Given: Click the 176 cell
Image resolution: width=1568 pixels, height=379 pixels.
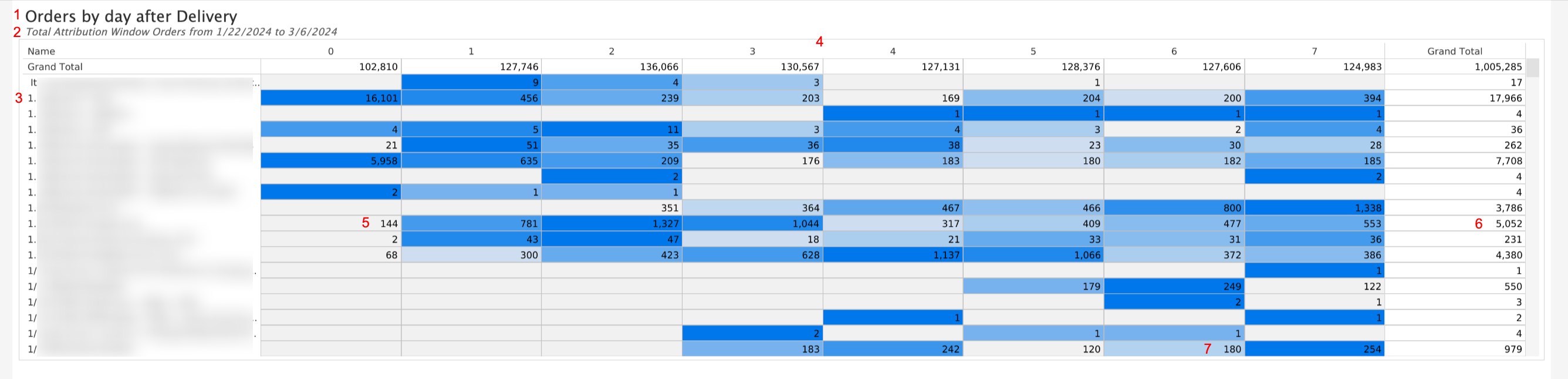Looking at the screenshot, I should 752,161.
